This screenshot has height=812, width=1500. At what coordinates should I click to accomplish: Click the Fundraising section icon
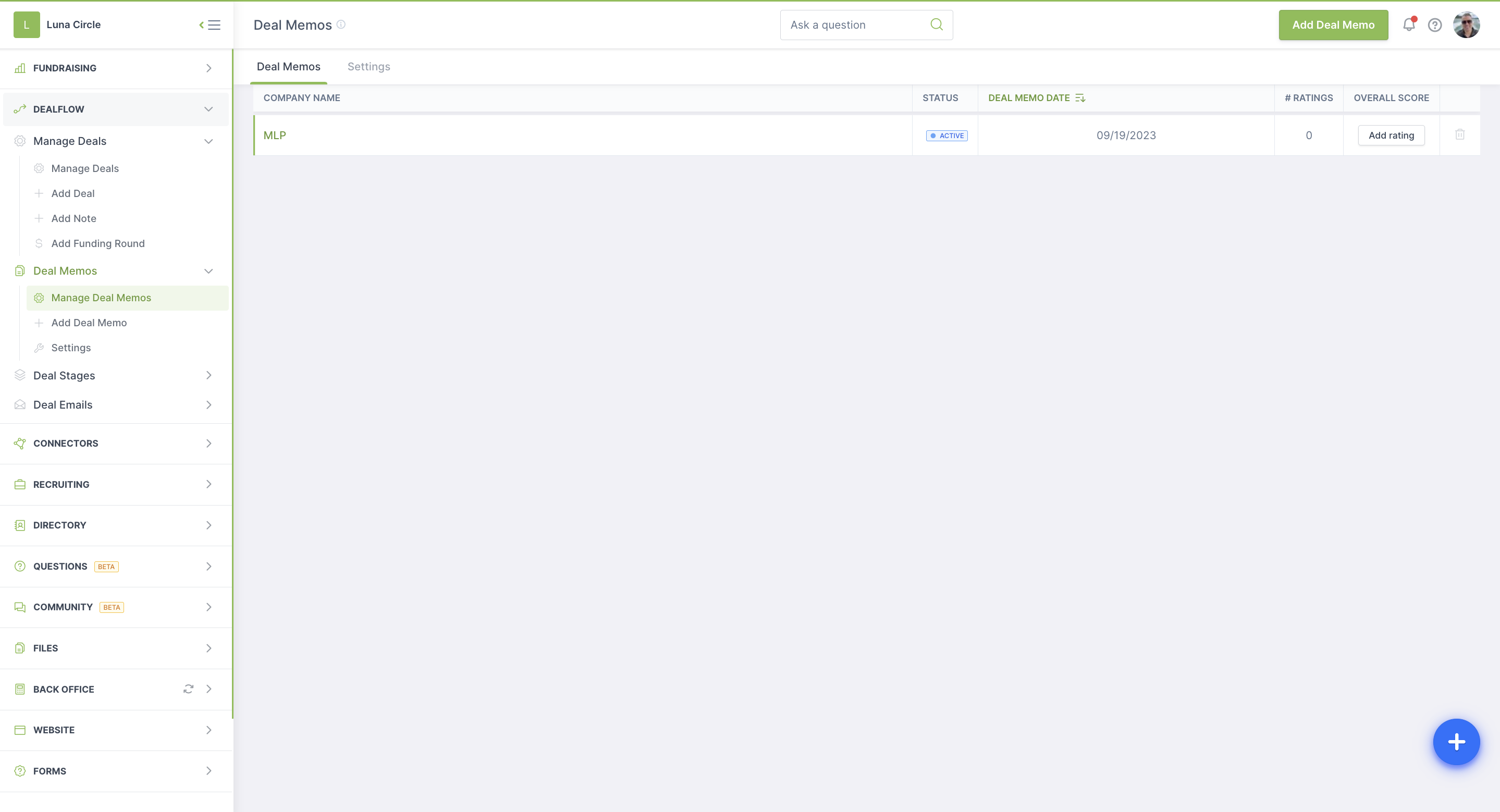[20, 68]
